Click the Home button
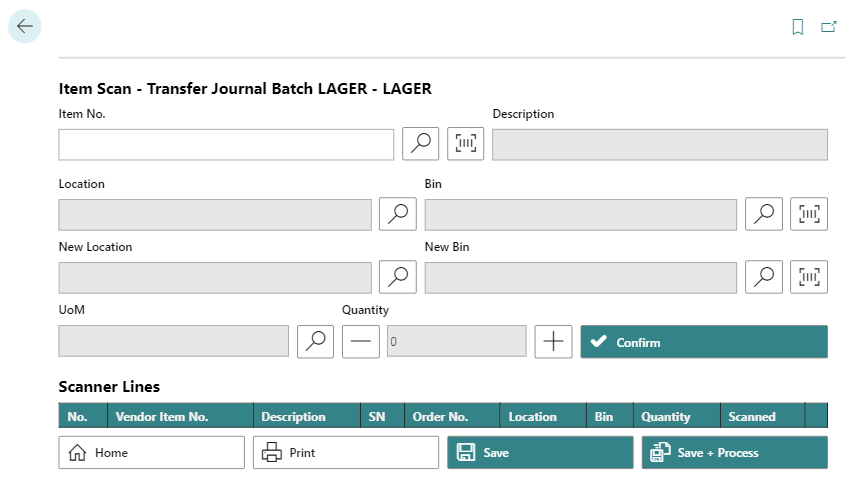This screenshot has height=481, width=849. (x=152, y=452)
